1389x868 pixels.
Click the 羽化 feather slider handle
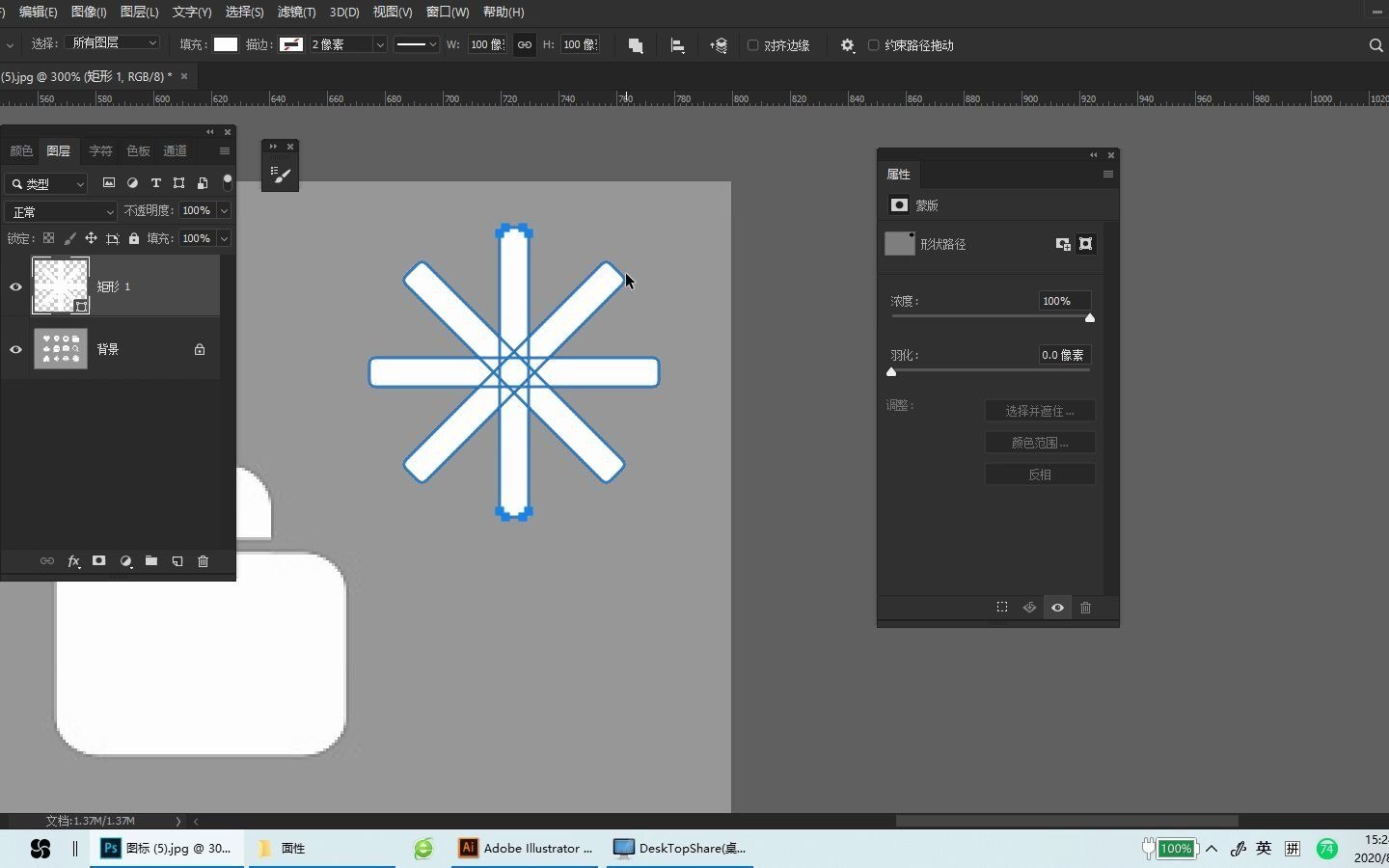pos(891,371)
